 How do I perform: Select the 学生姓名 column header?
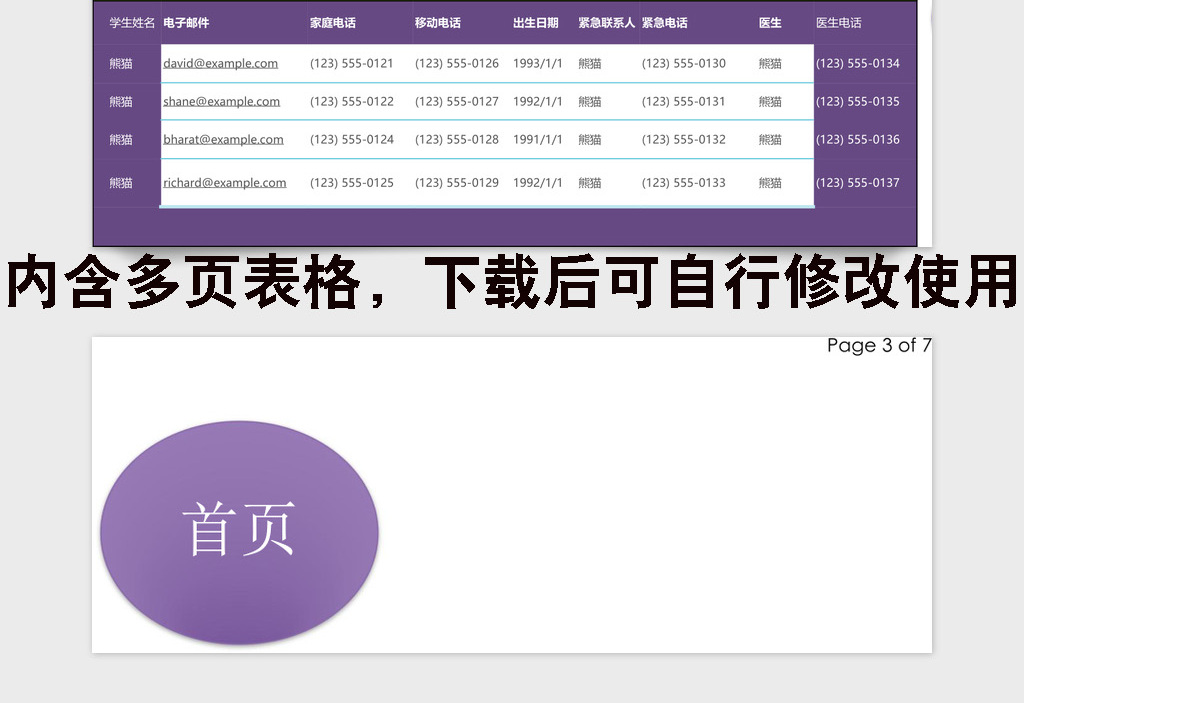132,23
